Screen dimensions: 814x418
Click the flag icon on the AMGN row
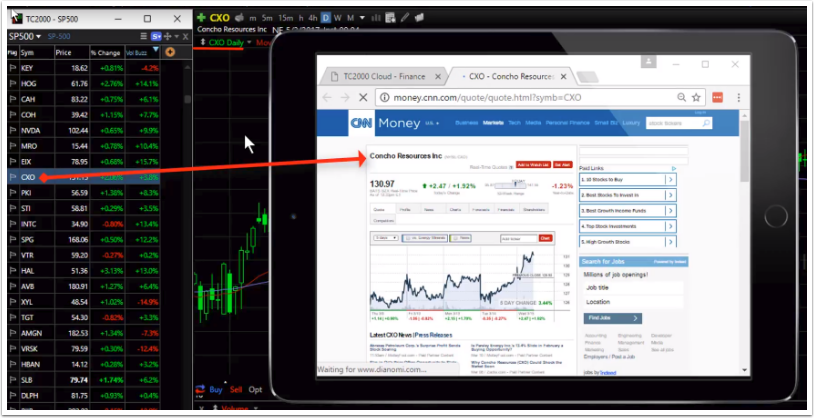point(12,333)
